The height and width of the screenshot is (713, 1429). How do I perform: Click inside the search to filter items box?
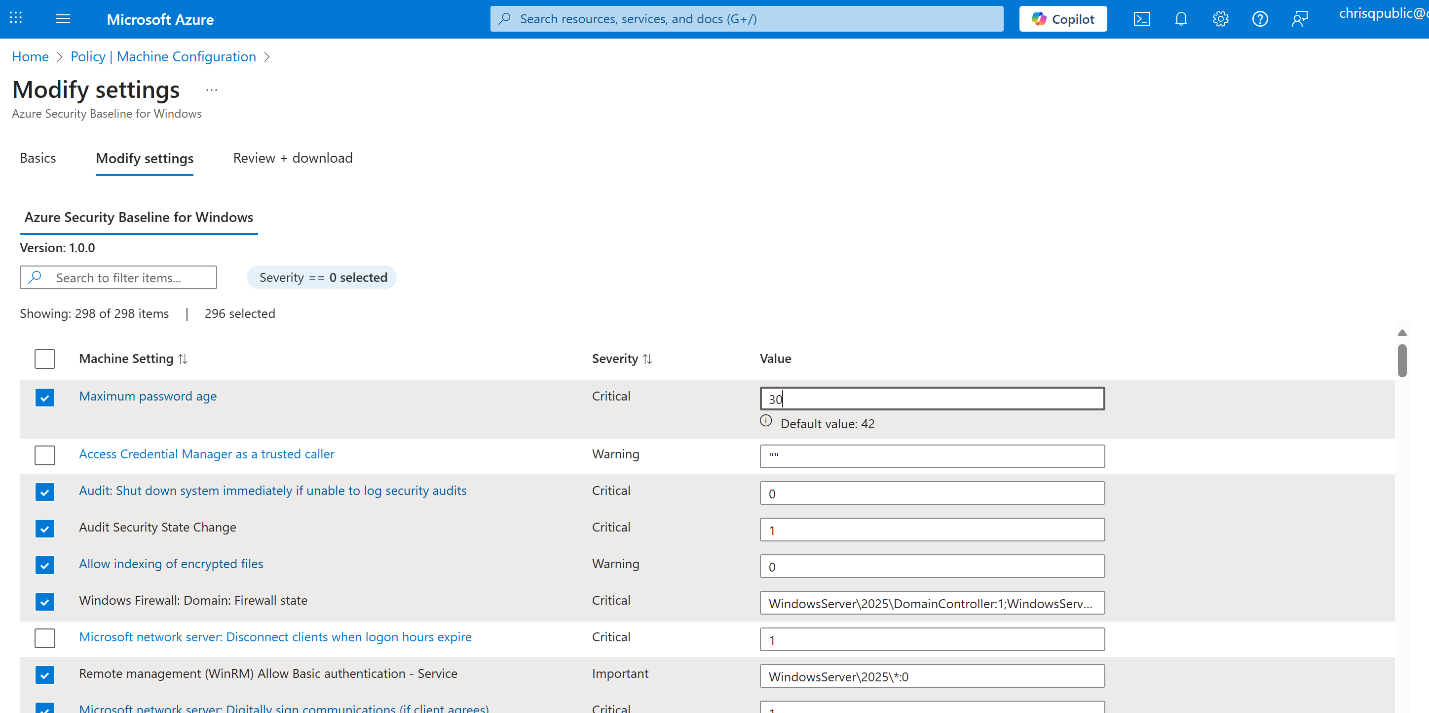click(x=118, y=277)
